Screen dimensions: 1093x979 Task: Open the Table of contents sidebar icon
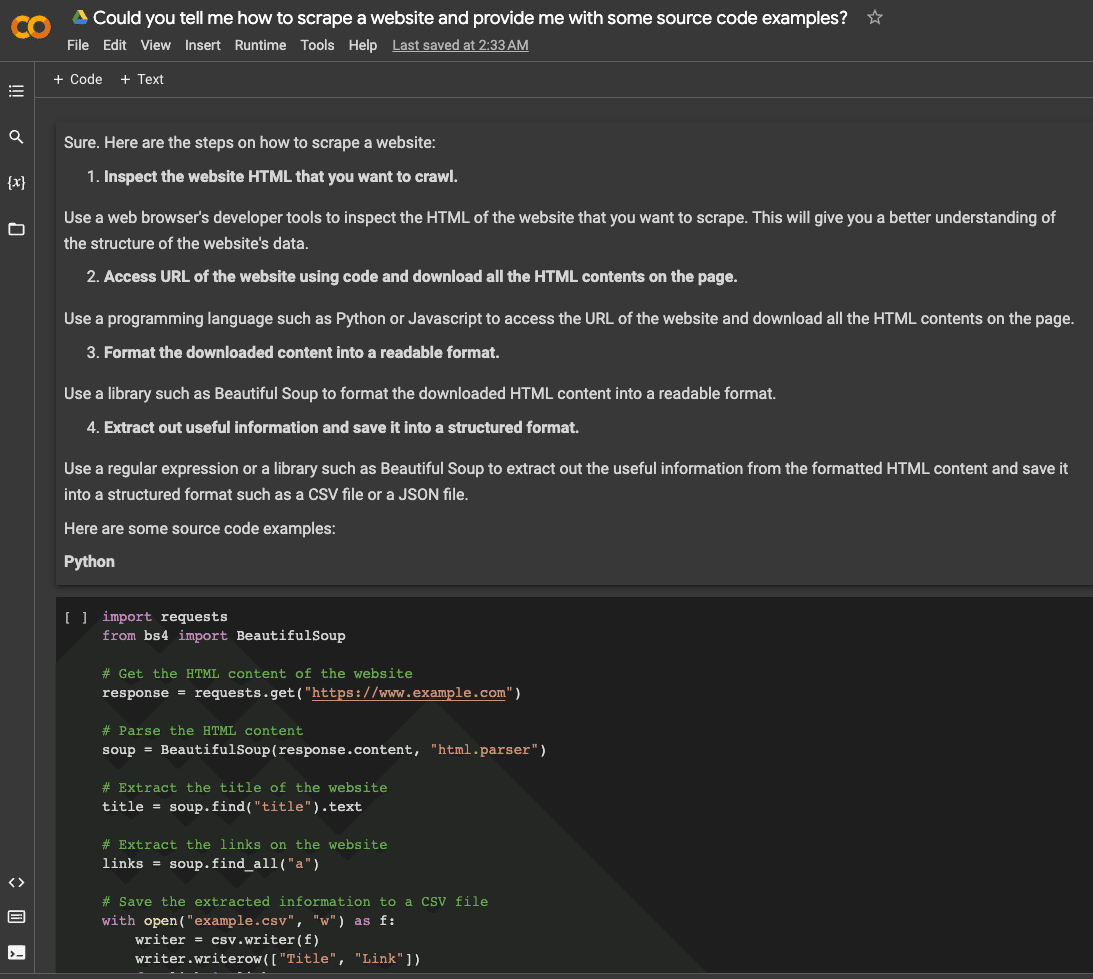16,91
